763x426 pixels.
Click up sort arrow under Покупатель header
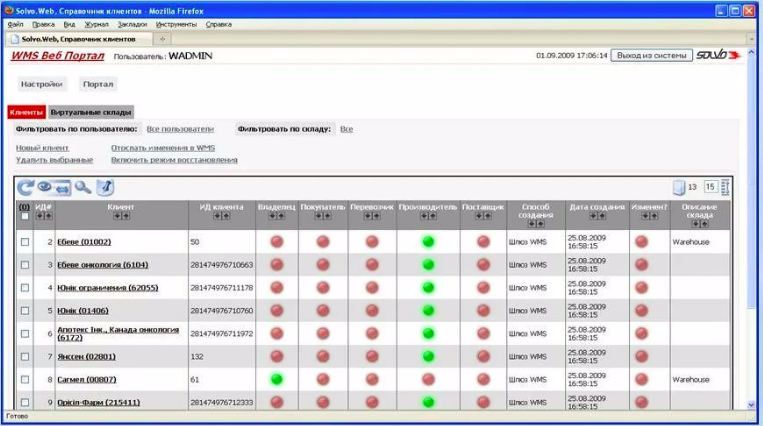(x=327, y=216)
